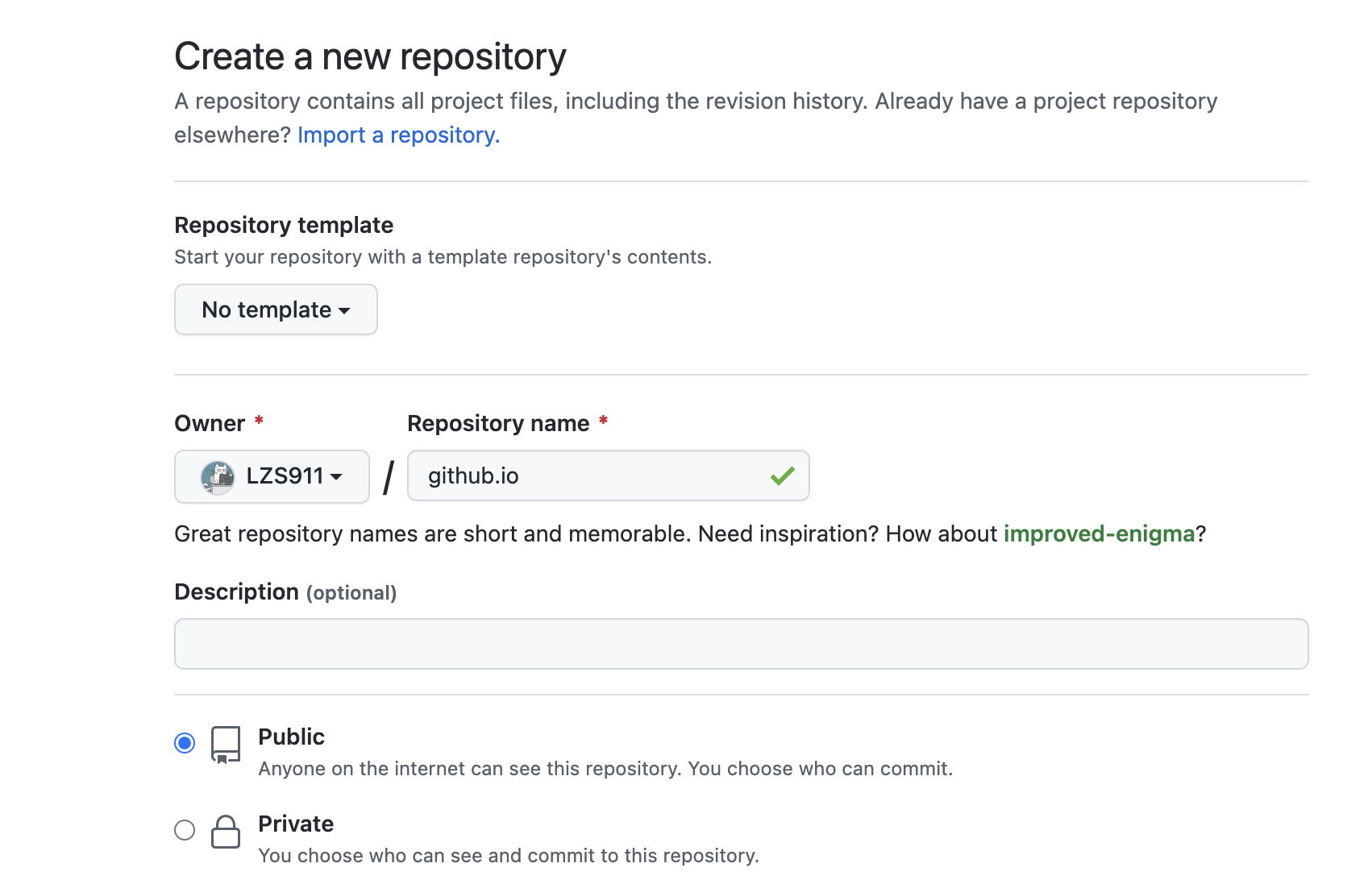Use the improved-enigma name suggestion
The height and width of the screenshot is (880, 1372).
point(1099,533)
